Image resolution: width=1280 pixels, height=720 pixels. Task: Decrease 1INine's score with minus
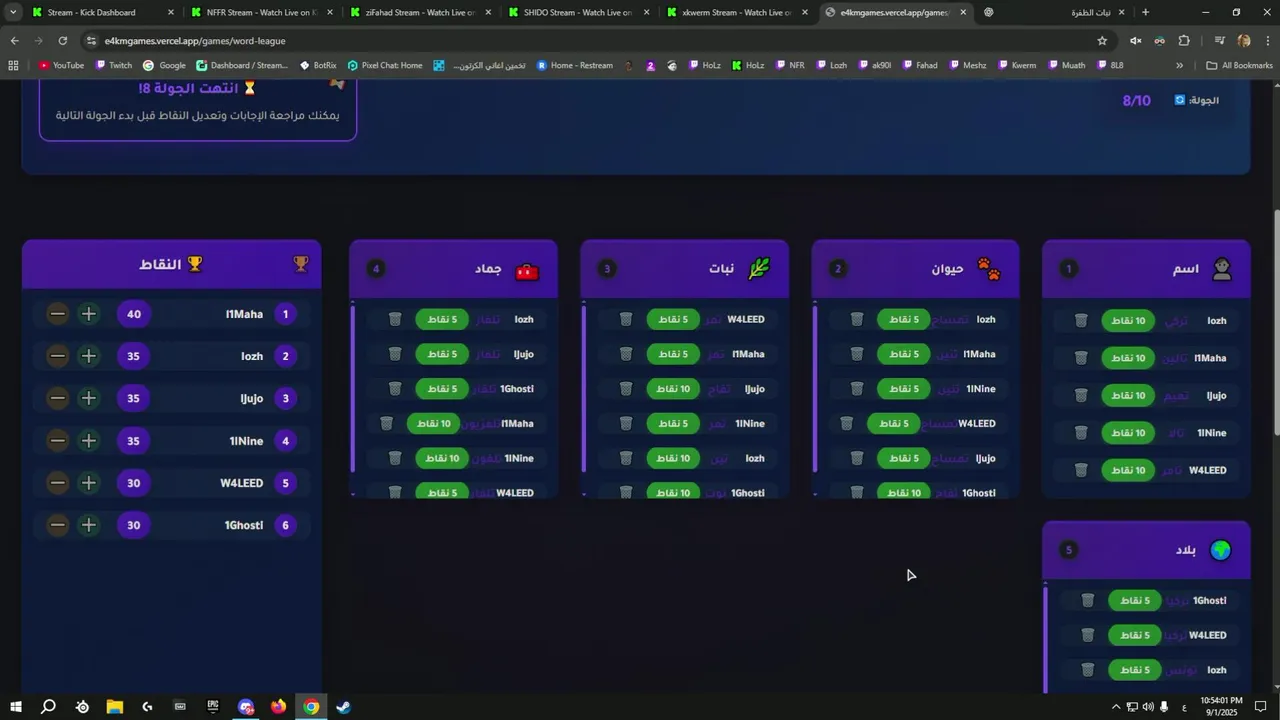[x=58, y=441]
